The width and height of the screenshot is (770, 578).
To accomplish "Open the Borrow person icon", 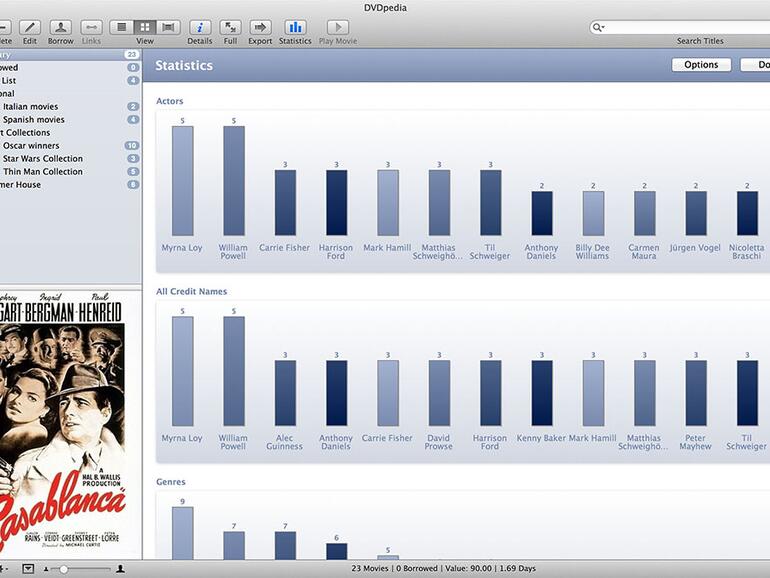I will (60, 28).
